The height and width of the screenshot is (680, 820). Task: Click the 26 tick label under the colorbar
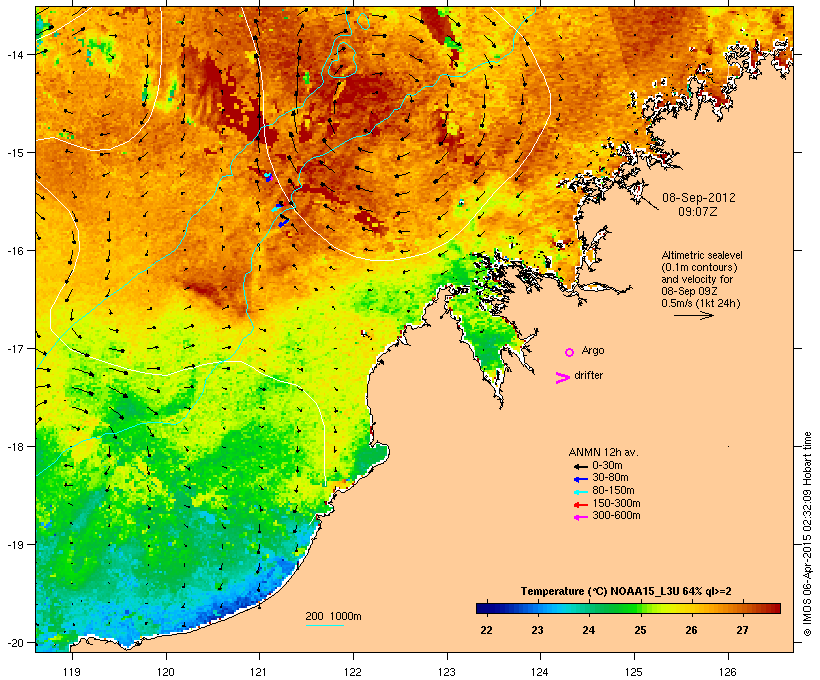691,630
